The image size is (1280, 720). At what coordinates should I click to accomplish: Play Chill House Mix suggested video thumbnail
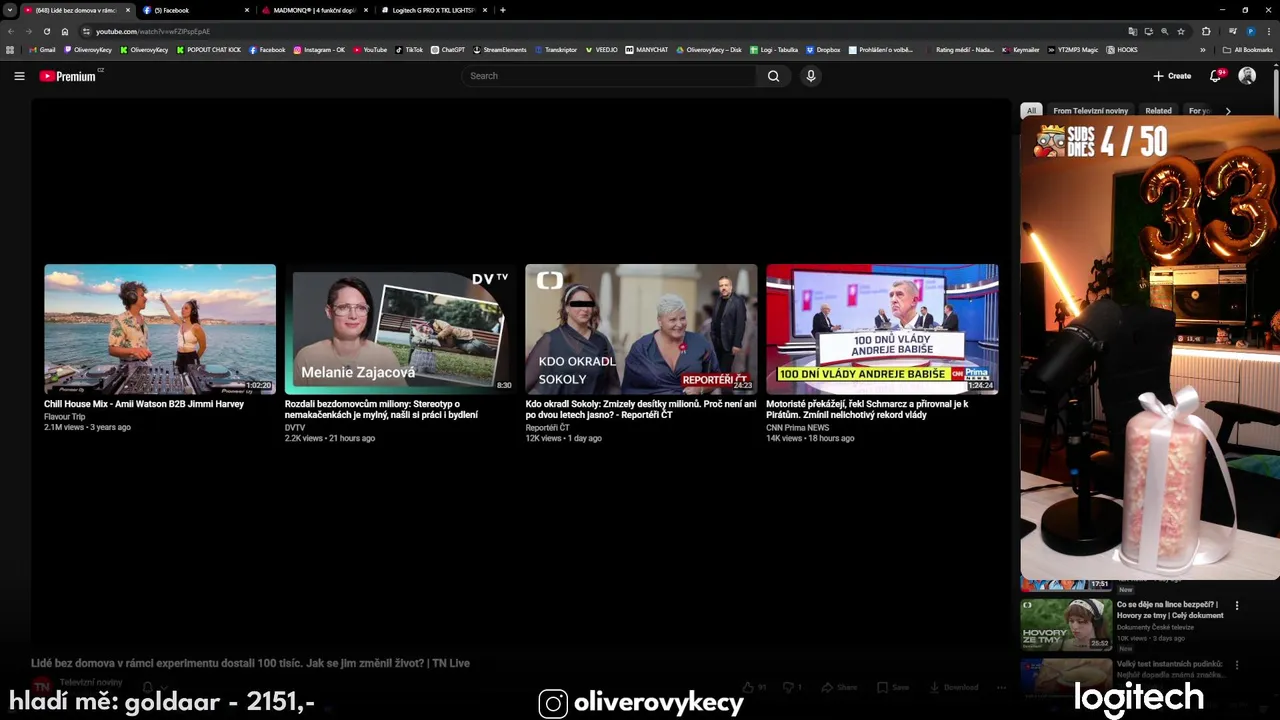click(x=160, y=329)
